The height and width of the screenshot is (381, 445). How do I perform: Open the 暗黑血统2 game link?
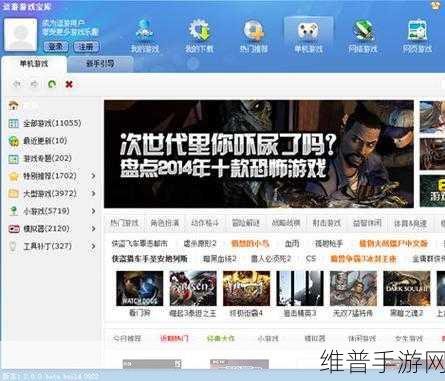(220, 259)
